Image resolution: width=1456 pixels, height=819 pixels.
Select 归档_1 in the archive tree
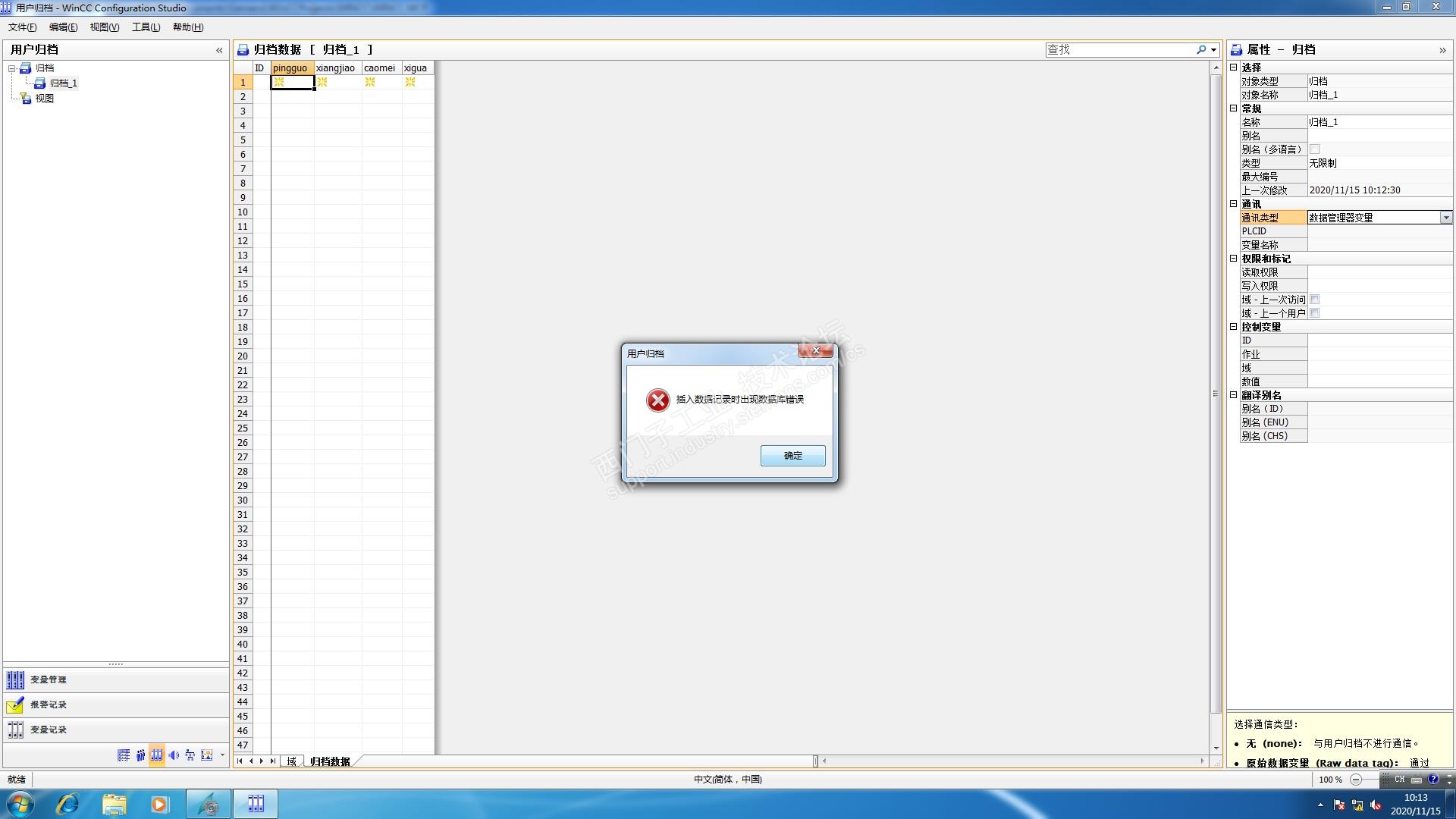point(63,83)
